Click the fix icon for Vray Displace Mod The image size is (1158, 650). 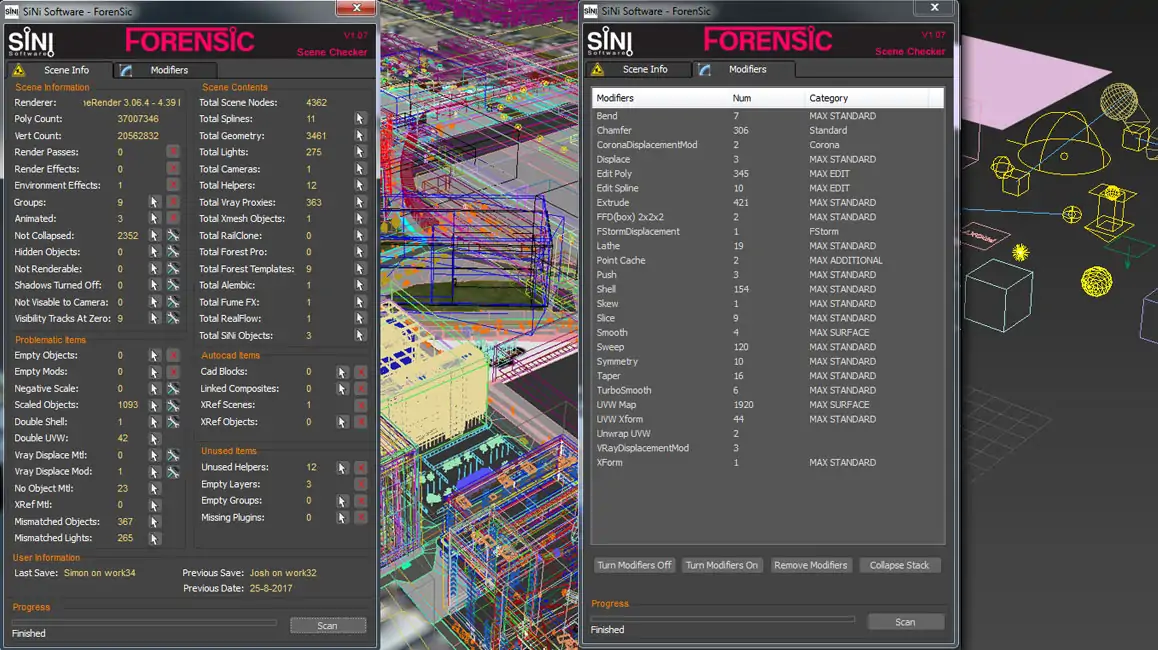coord(173,472)
